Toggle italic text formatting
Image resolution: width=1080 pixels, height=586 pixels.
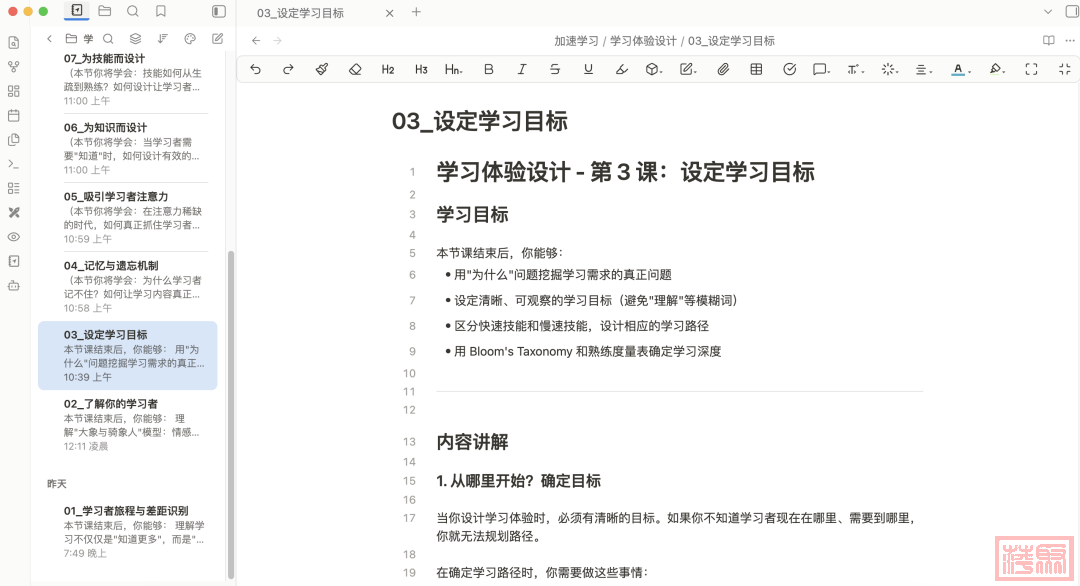coord(521,69)
